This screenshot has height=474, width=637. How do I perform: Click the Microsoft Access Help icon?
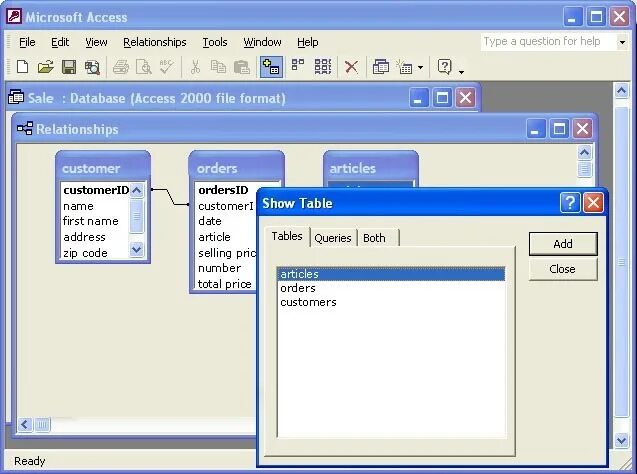pyautogui.click(x=444, y=67)
